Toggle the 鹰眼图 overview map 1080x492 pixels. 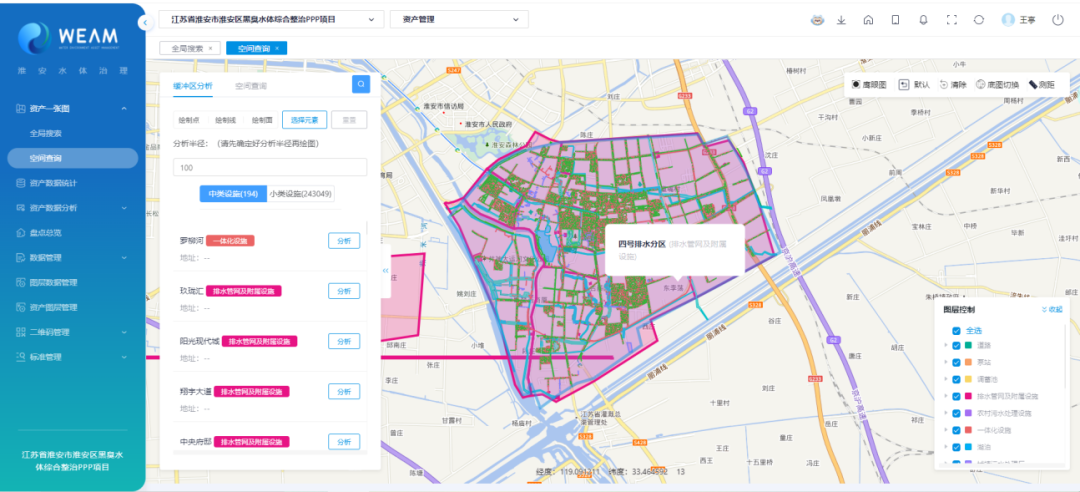pos(870,85)
